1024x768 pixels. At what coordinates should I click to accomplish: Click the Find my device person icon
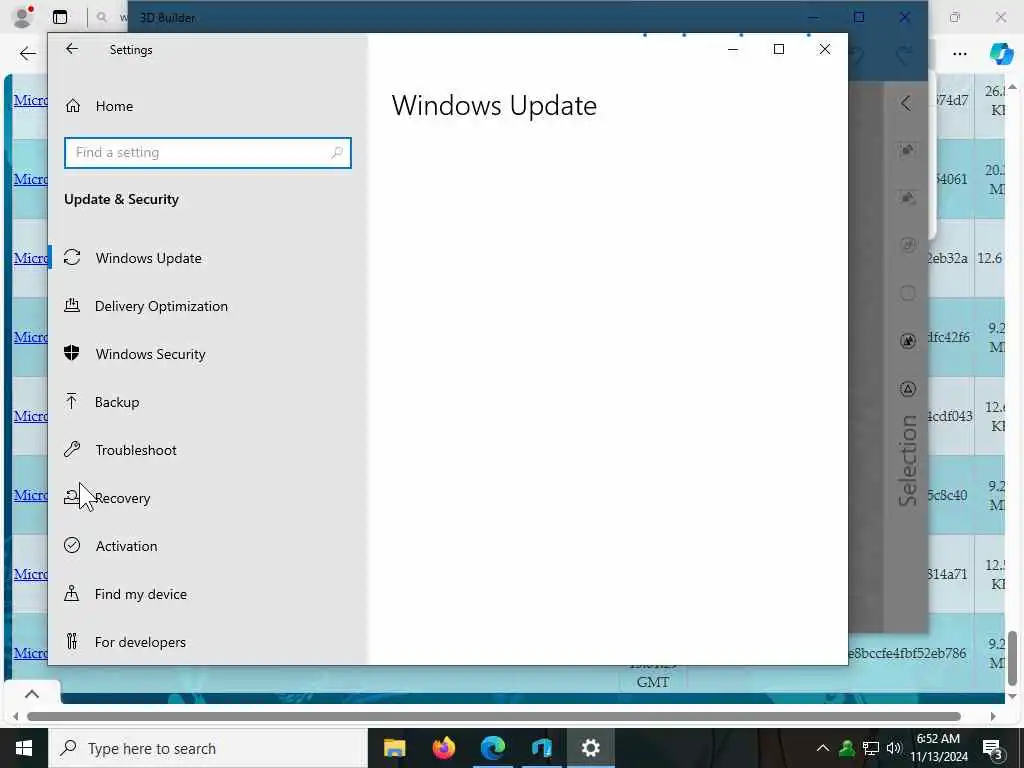click(72, 593)
